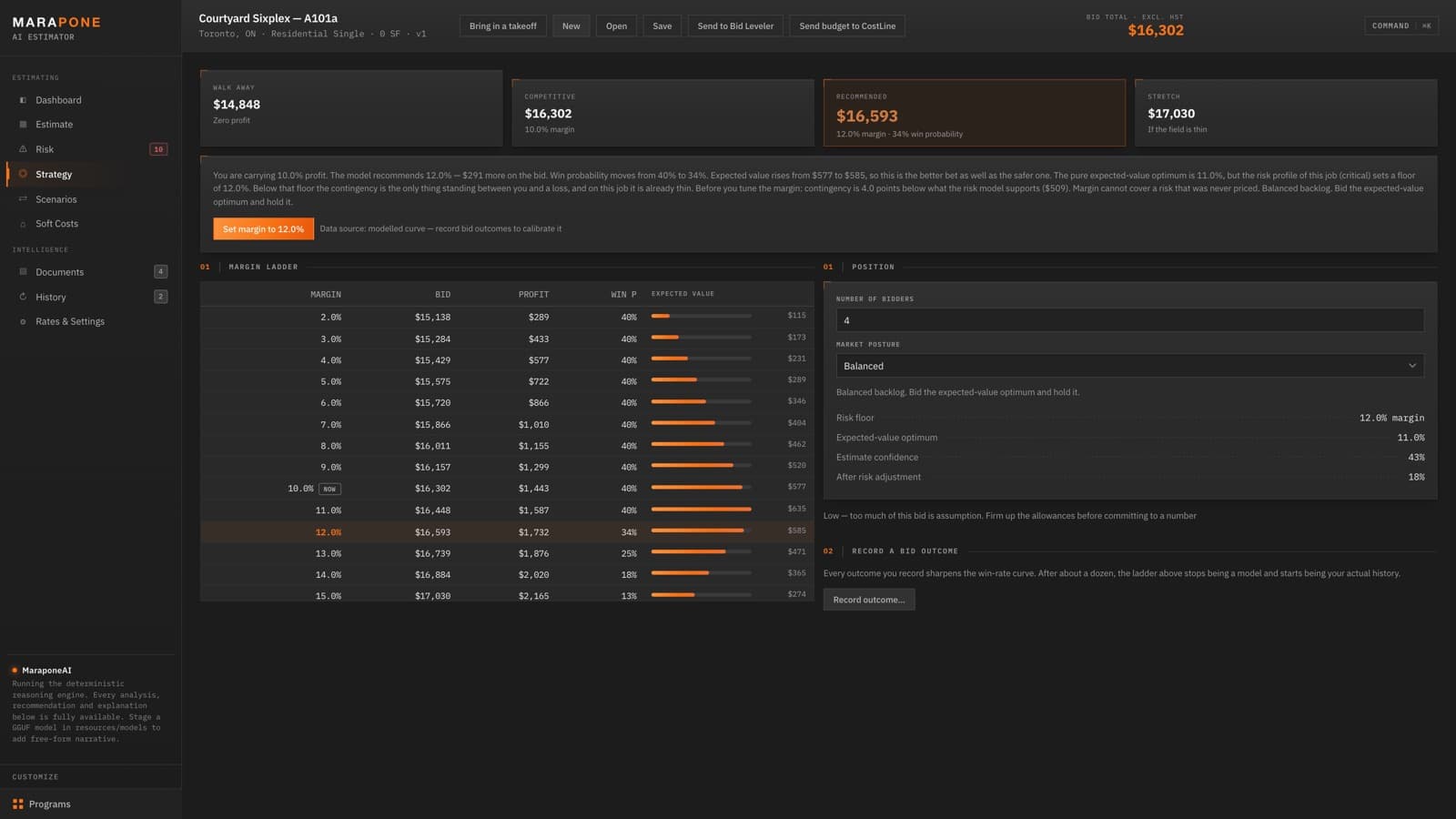Click the History count badge 2
Screen dimensions: 1456x819
click(x=160, y=297)
